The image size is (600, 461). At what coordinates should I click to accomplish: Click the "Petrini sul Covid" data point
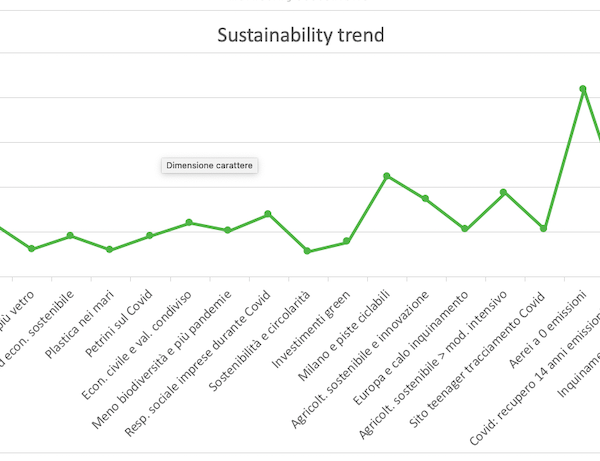(149, 236)
